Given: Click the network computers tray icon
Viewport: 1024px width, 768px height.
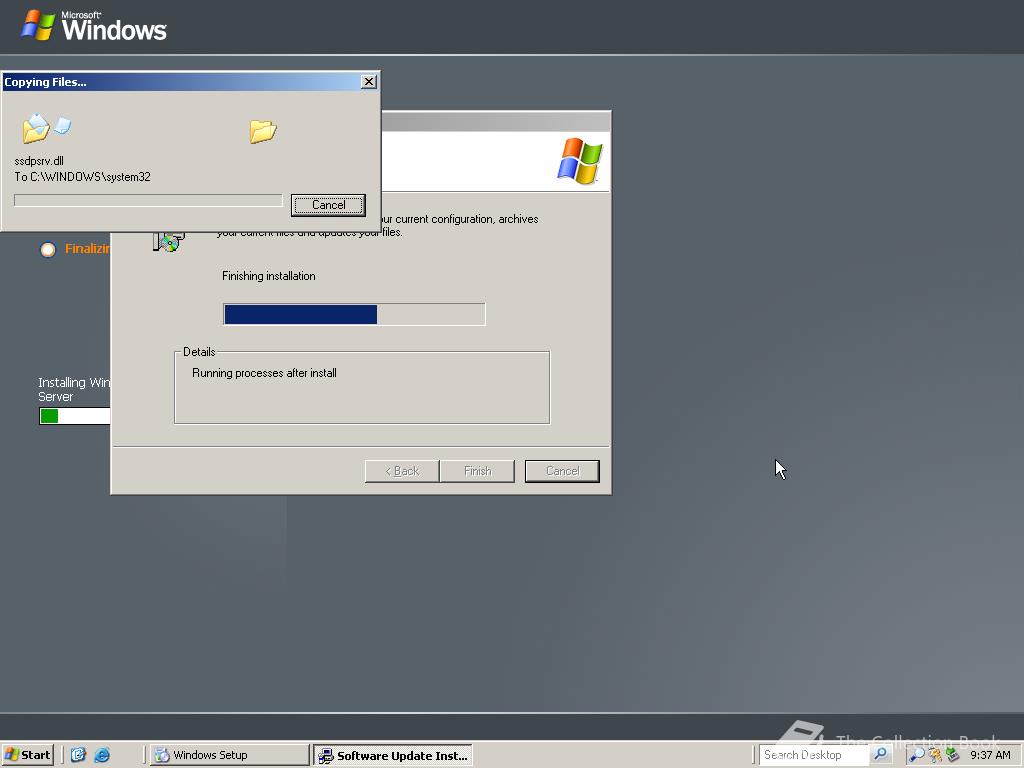Looking at the screenshot, I should click(x=952, y=755).
